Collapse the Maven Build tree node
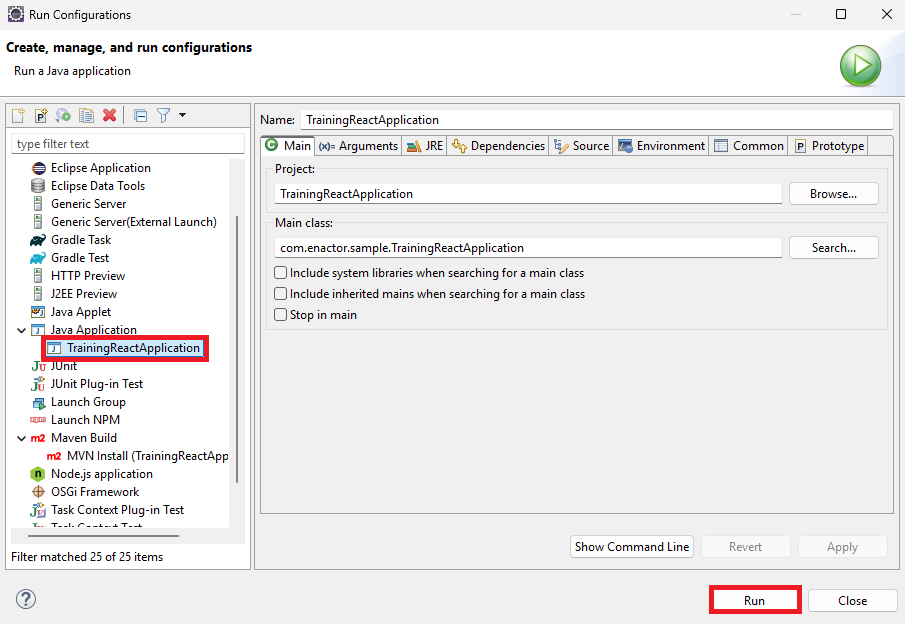The image size is (905, 624). click(x=21, y=437)
